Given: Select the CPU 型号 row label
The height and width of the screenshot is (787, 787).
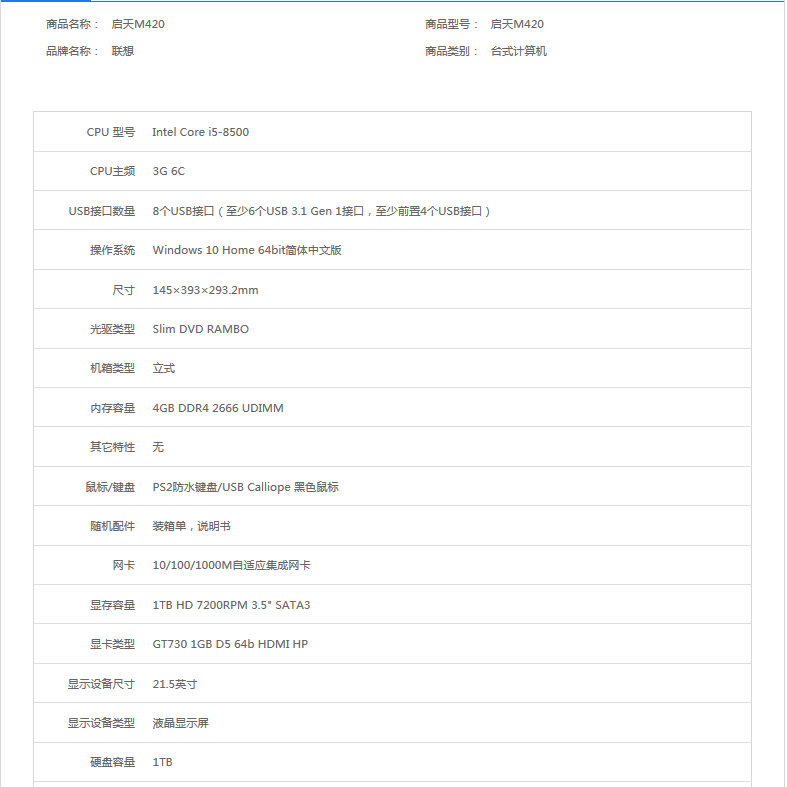Looking at the screenshot, I should (x=110, y=132).
